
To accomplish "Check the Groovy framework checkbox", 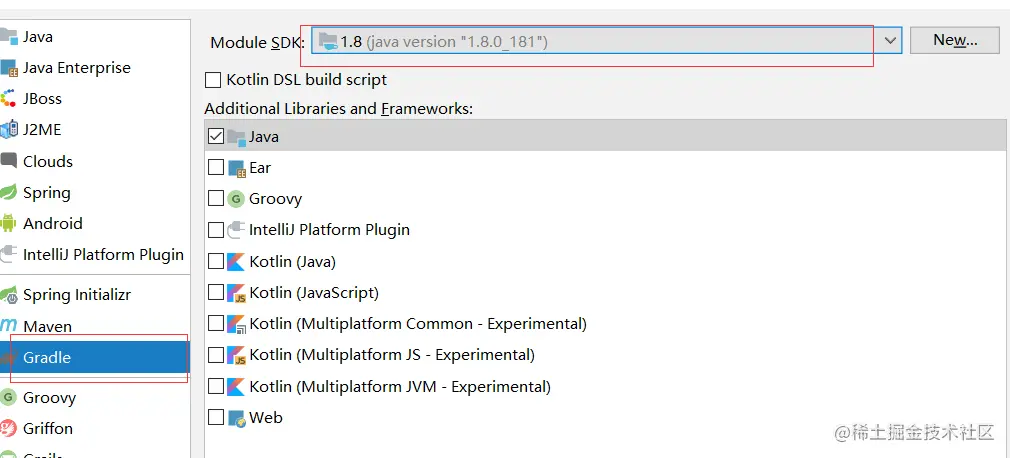I will coord(216,198).
